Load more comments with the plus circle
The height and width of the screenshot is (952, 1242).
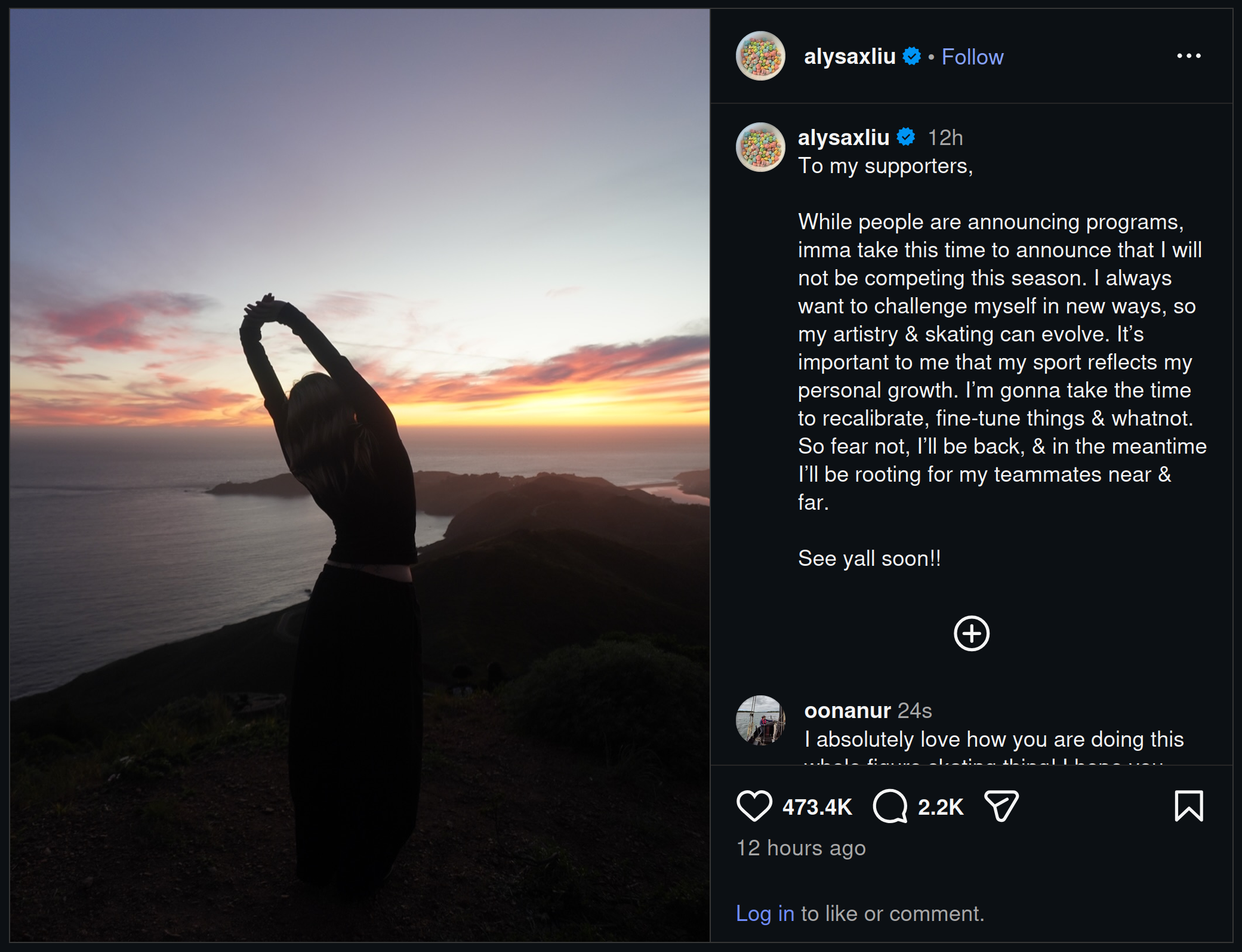(971, 633)
